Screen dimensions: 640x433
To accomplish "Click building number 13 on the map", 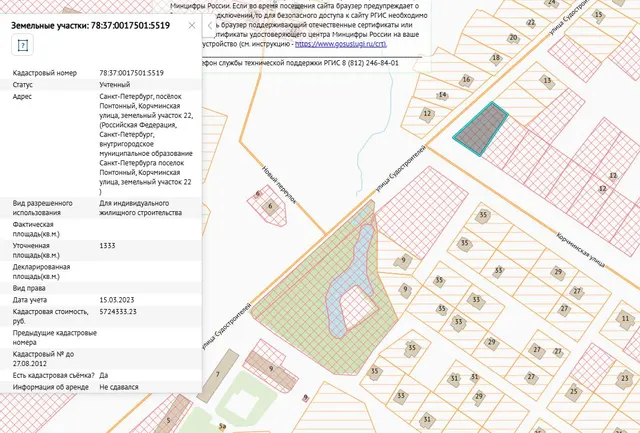I will pyautogui.click(x=547, y=80).
